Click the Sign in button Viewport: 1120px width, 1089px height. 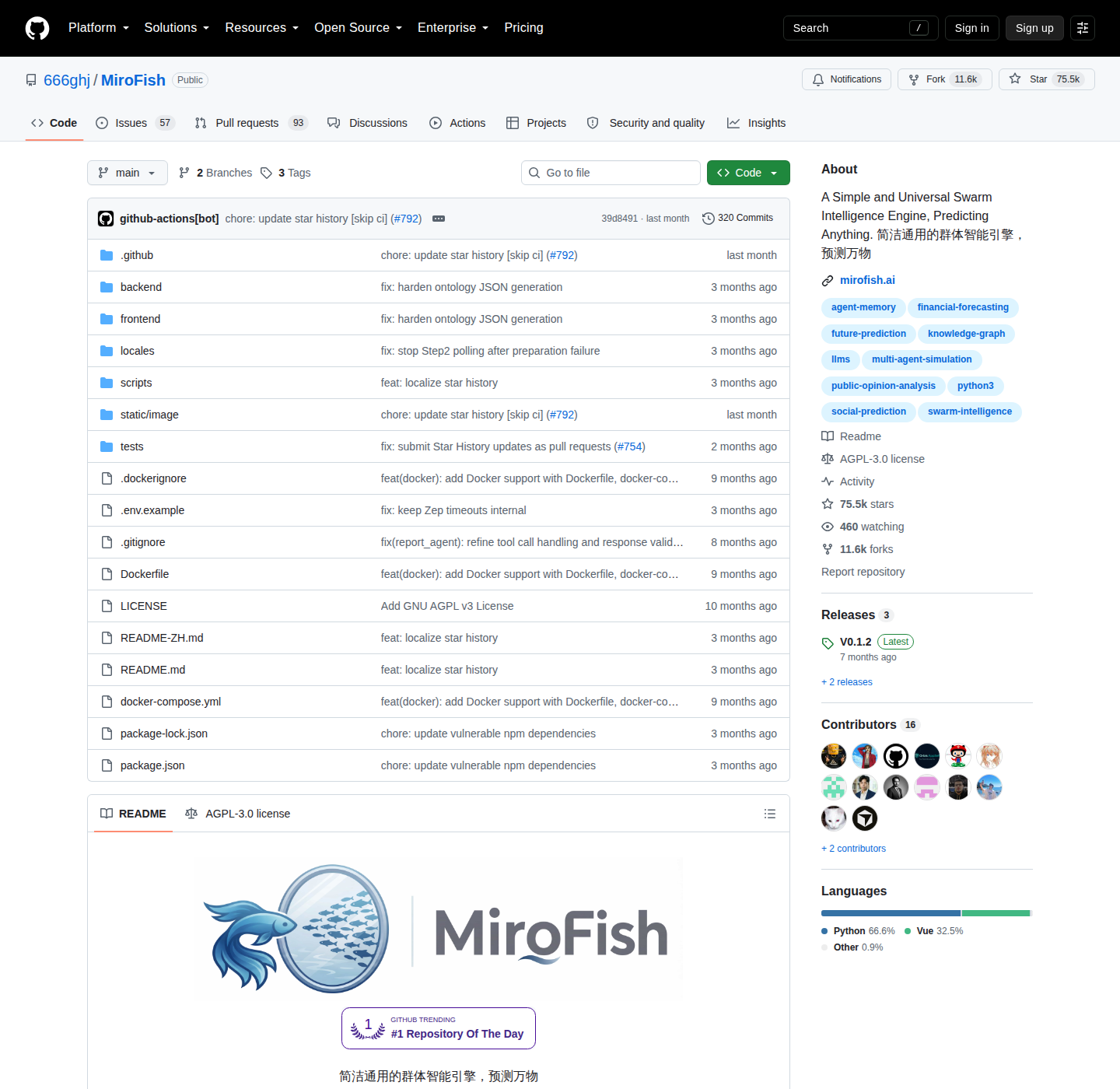(x=972, y=28)
